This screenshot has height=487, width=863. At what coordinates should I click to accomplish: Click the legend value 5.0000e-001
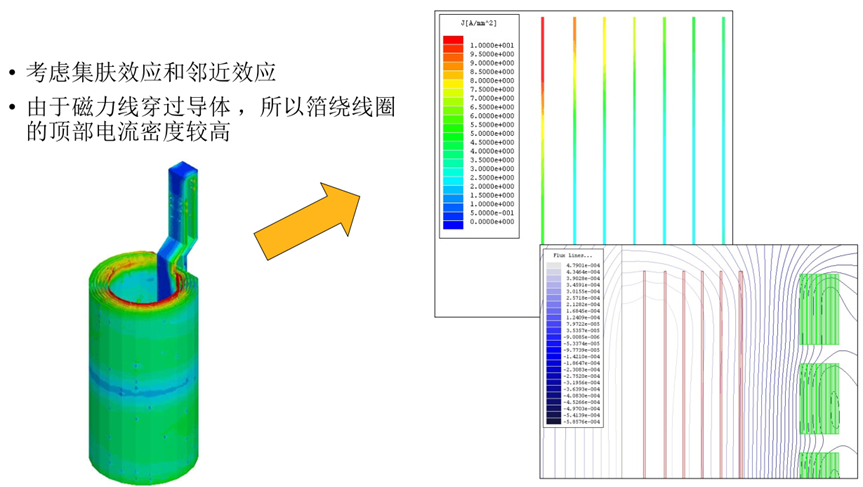pos(492,213)
